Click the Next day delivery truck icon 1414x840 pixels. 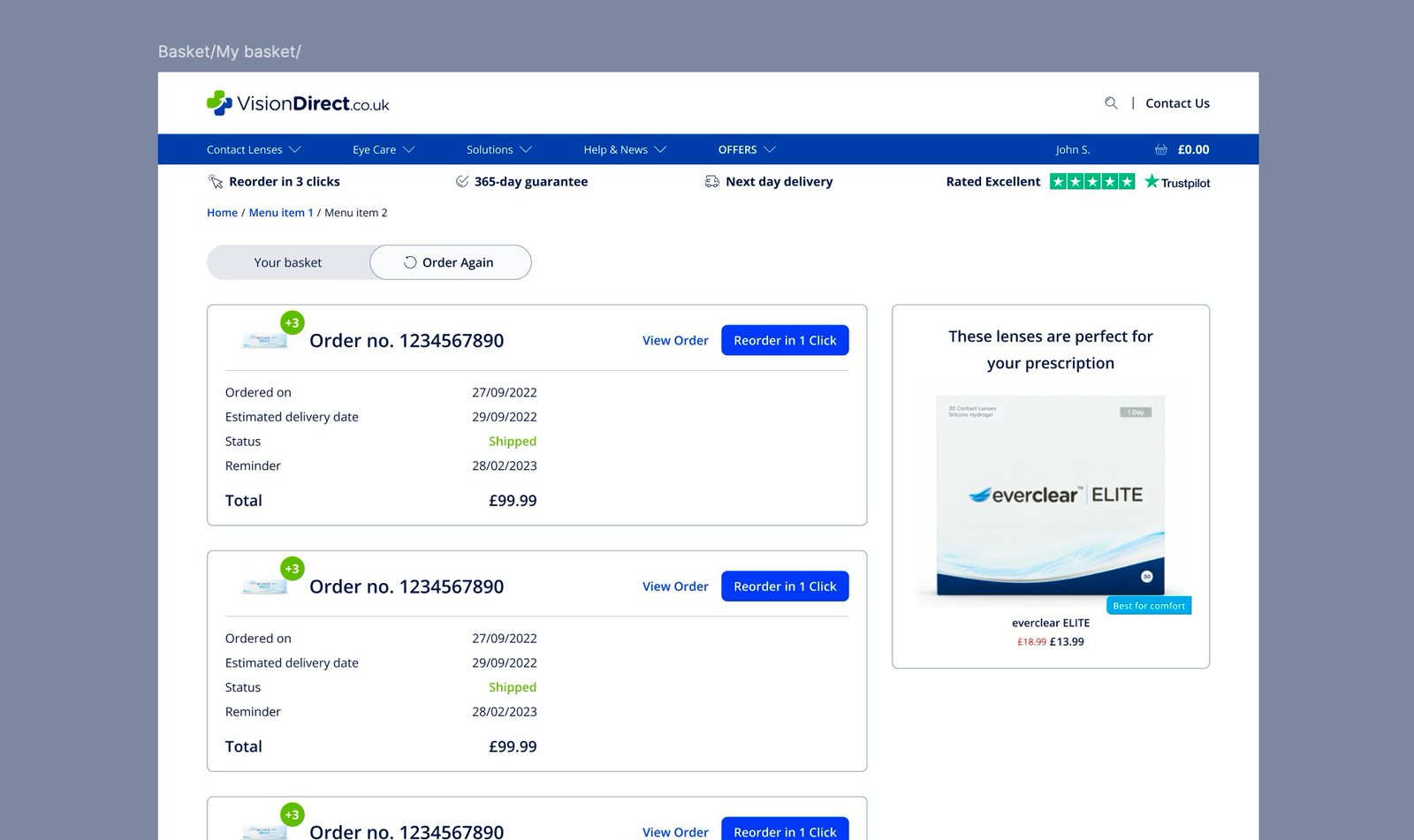click(711, 182)
